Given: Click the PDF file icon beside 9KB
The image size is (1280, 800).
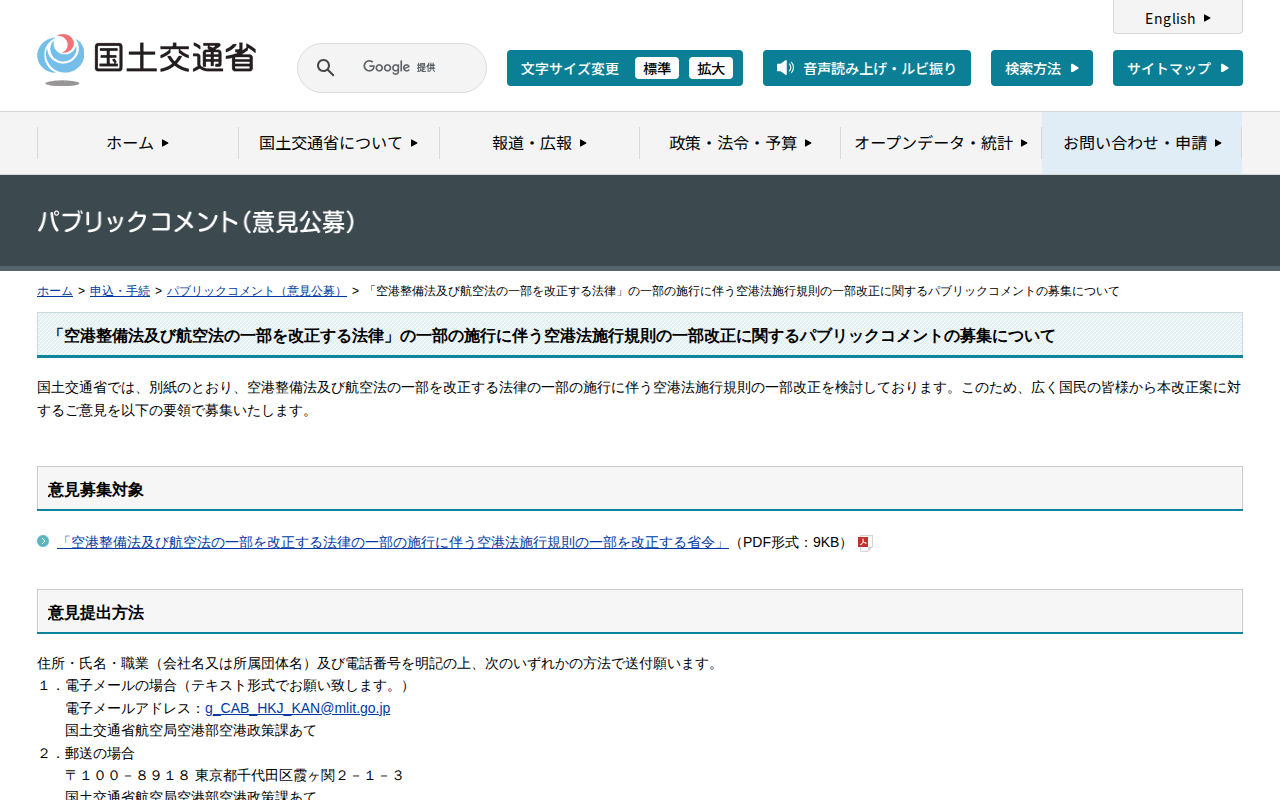Looking at the screenshot, I should coord(865,543).
